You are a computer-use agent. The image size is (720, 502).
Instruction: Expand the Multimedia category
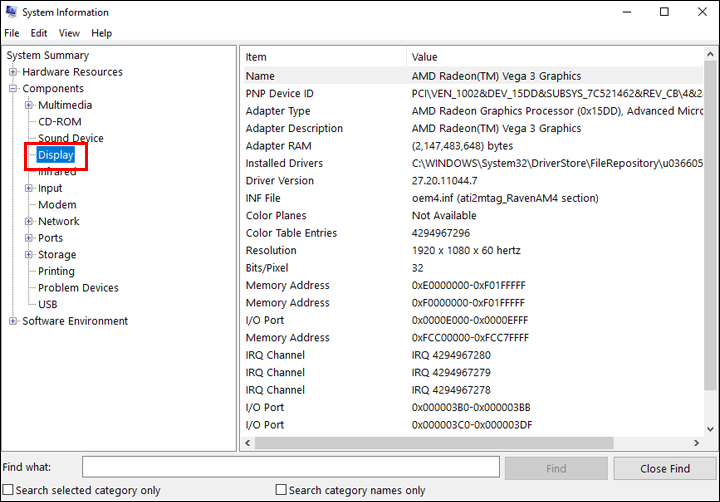[29, 105]
